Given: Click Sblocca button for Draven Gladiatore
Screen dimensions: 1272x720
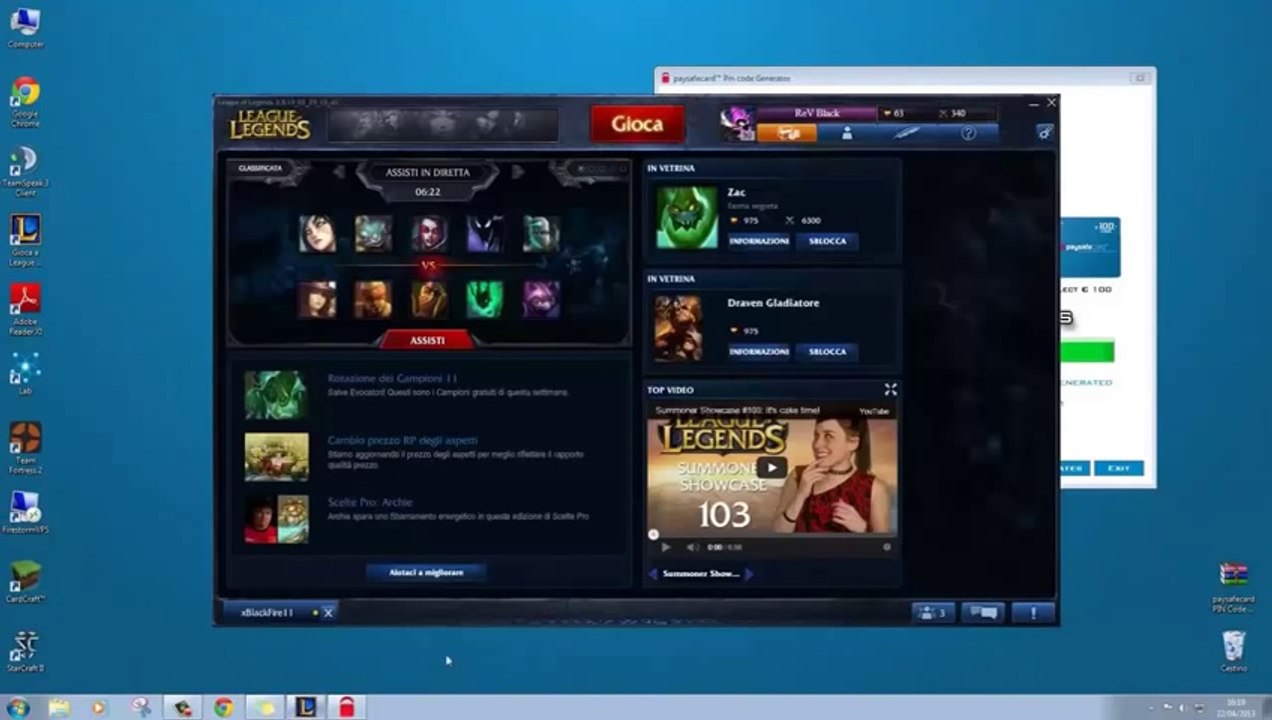Looking at the screenshot, I should (x=827, y=352).
